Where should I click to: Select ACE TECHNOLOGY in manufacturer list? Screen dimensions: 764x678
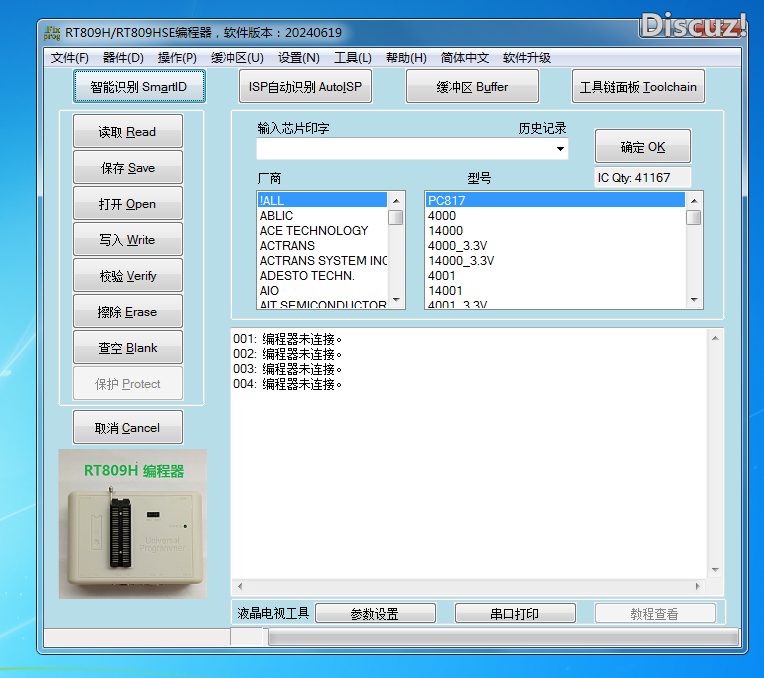(314, 231)
